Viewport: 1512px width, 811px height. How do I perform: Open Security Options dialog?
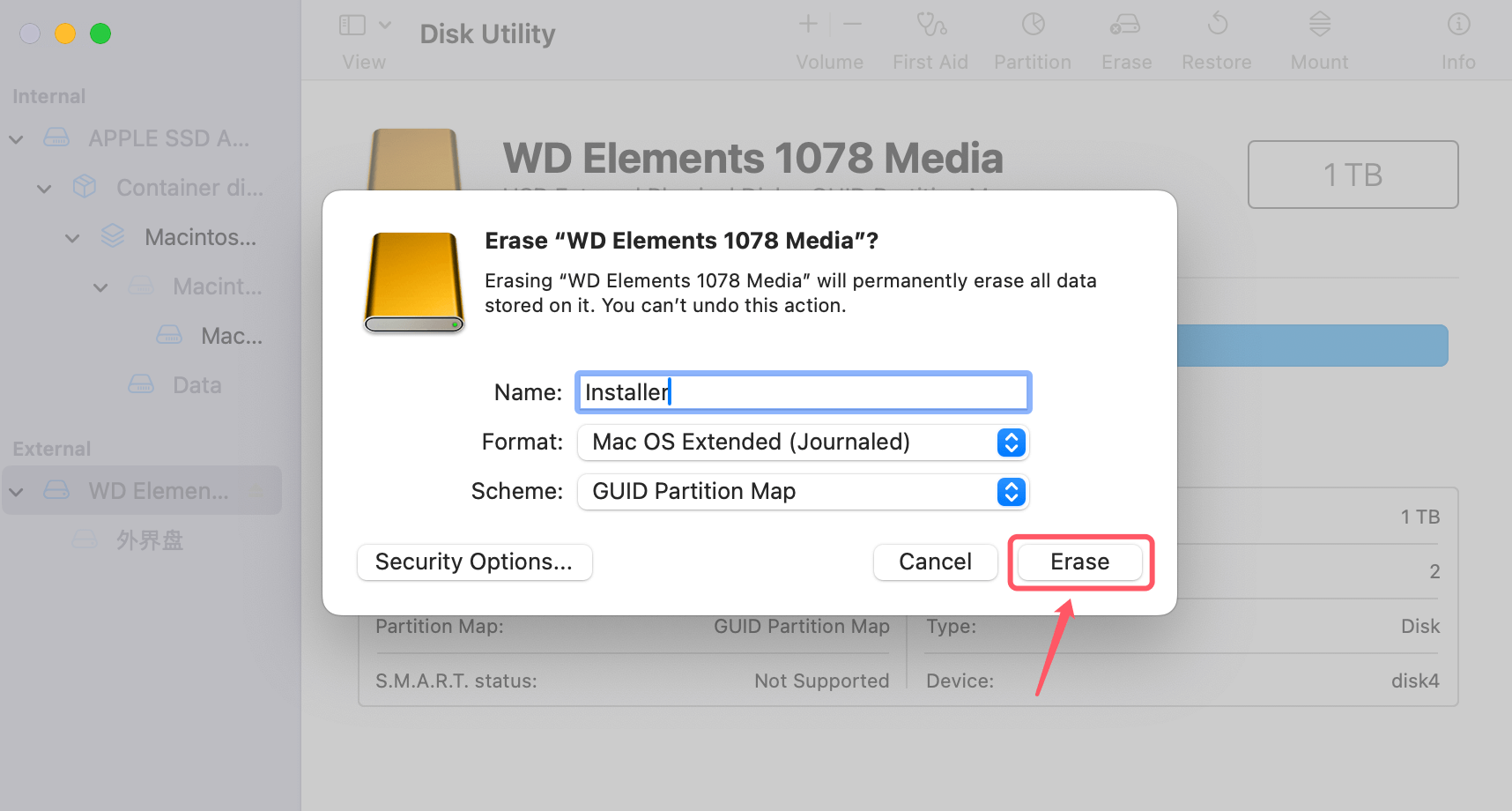coord(474,562)
